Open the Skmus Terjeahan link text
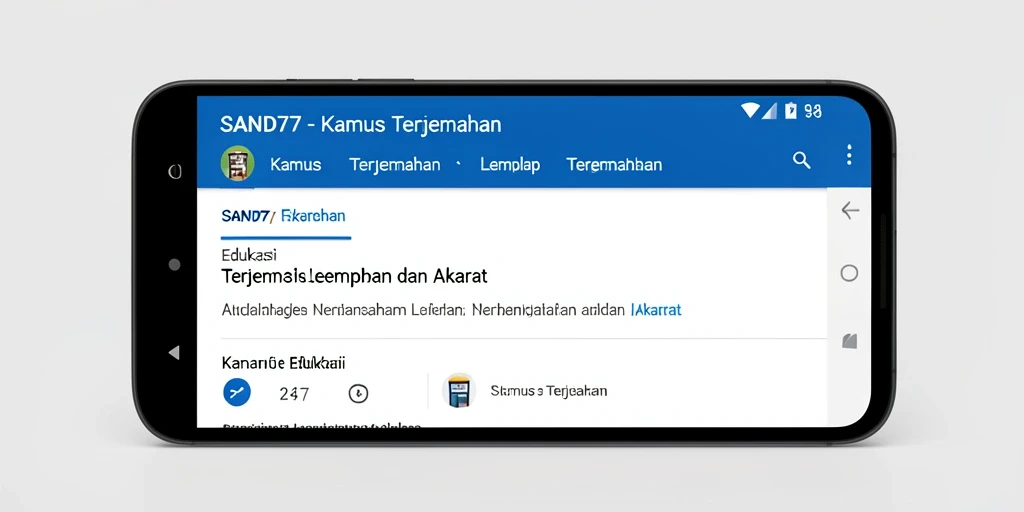Viewport: 1024px width, 512px height. (x=549, y=391)
